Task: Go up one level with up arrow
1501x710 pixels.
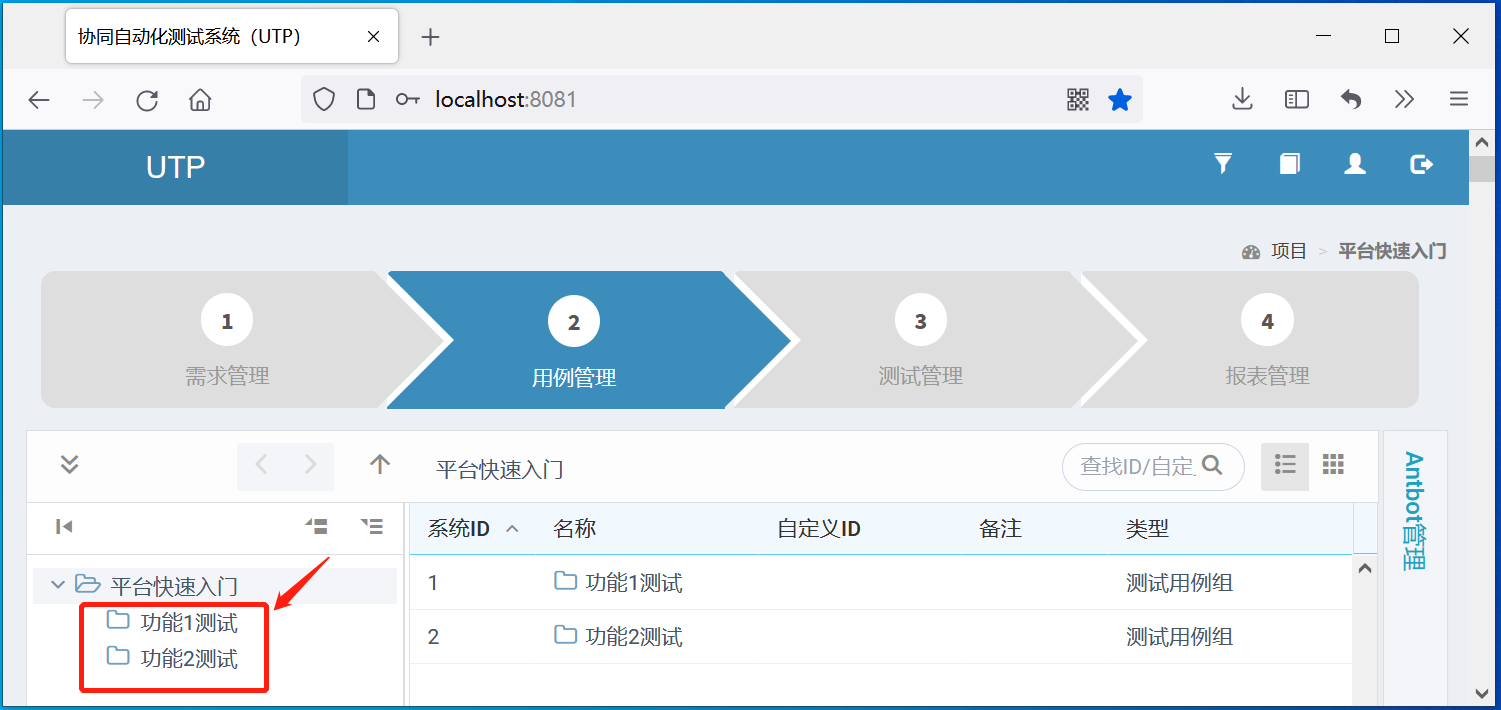Action: click(x=379, y=465)
